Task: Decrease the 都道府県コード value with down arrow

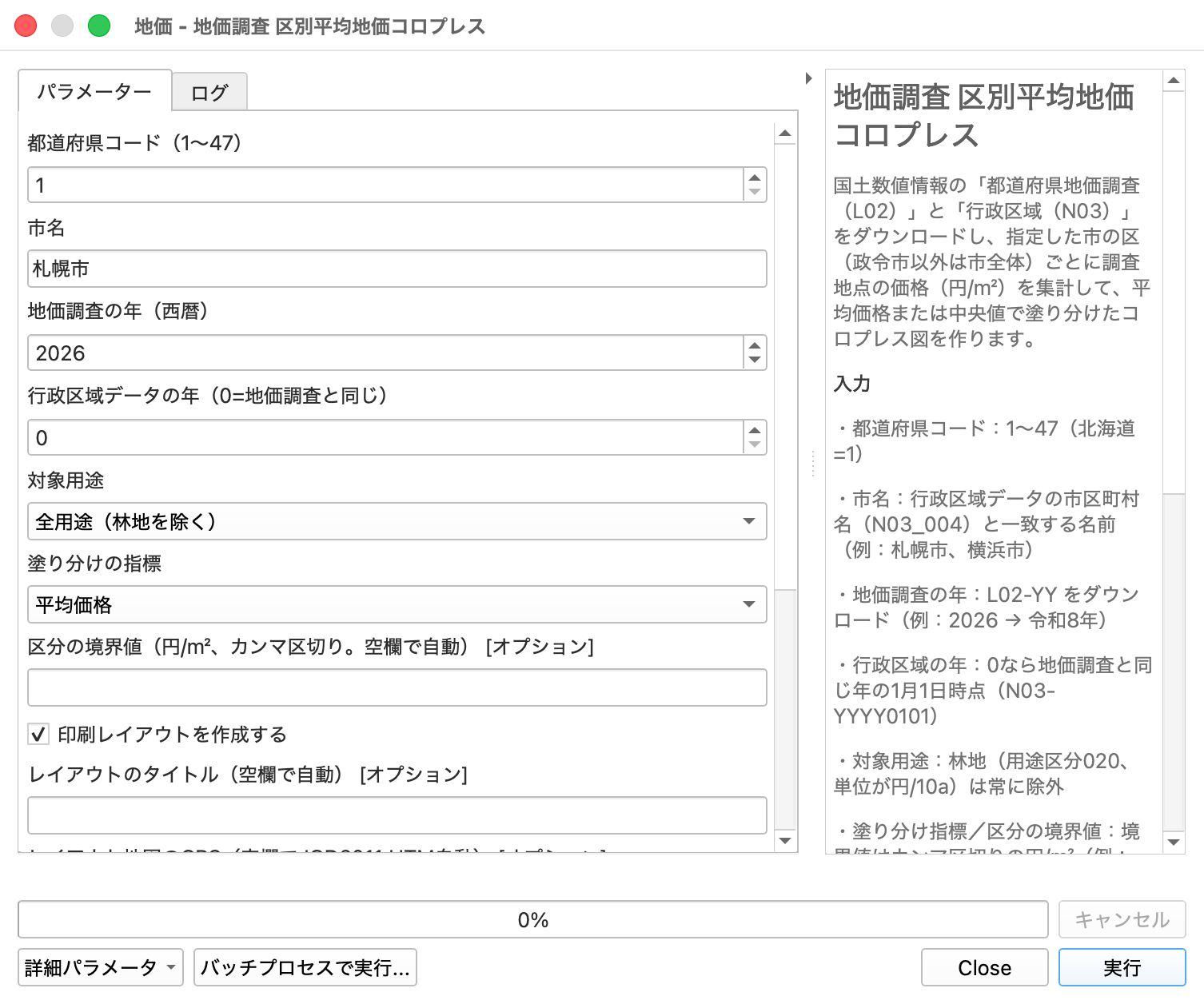Action: point(754,193)
